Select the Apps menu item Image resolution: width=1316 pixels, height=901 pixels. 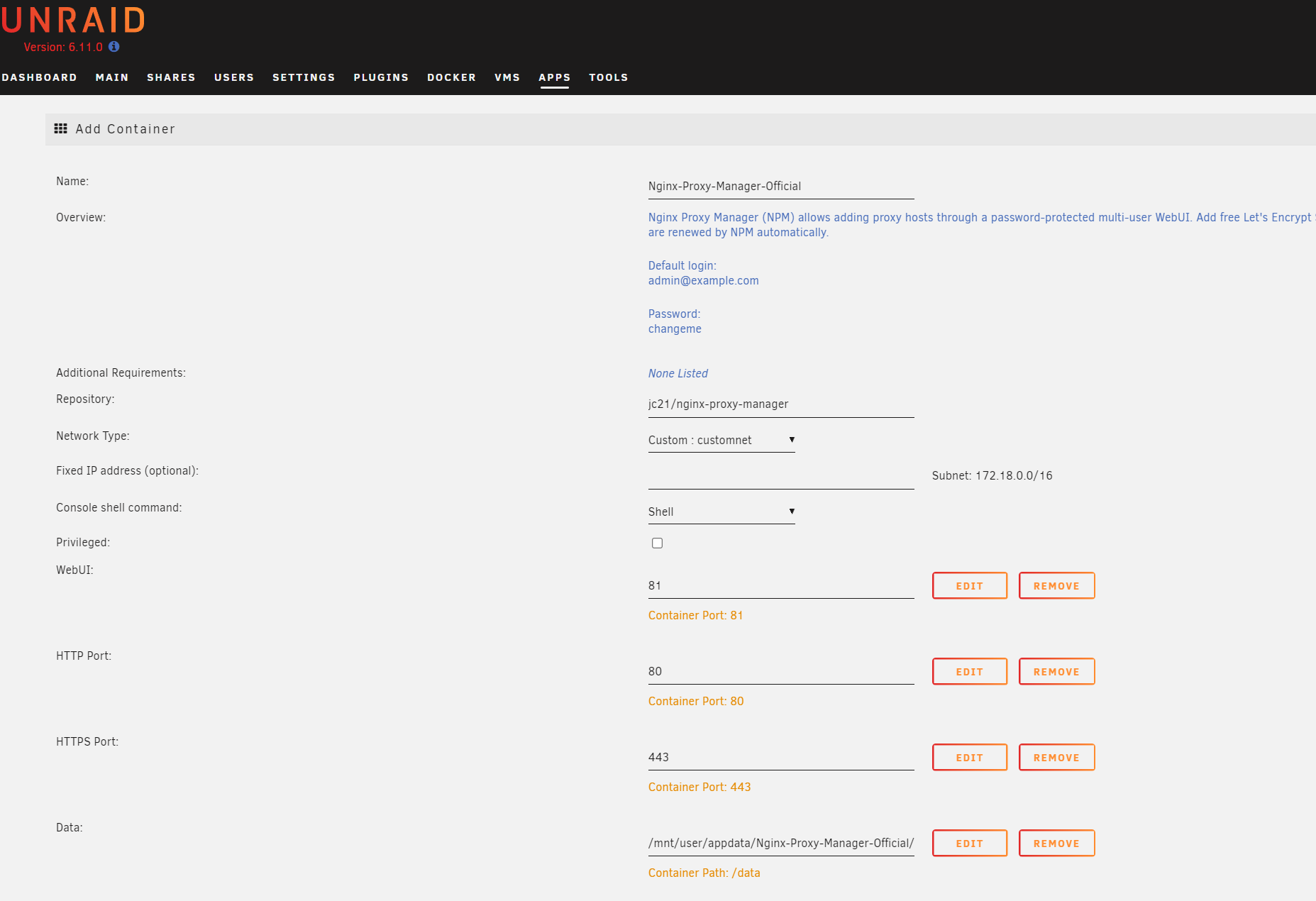pos(555,77)
